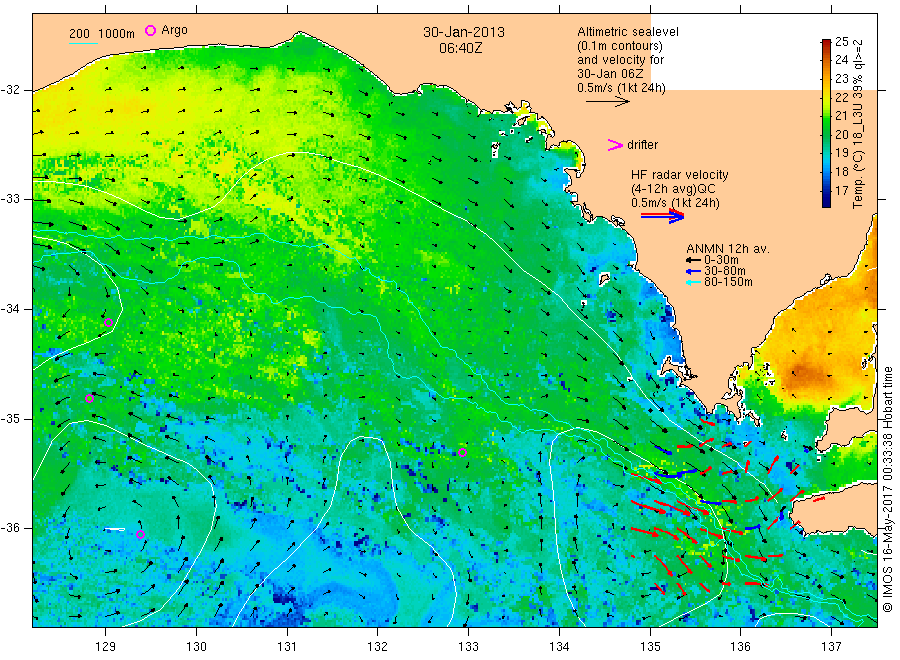Click the 0-30m depth label
900x660 pixels.
721,260
